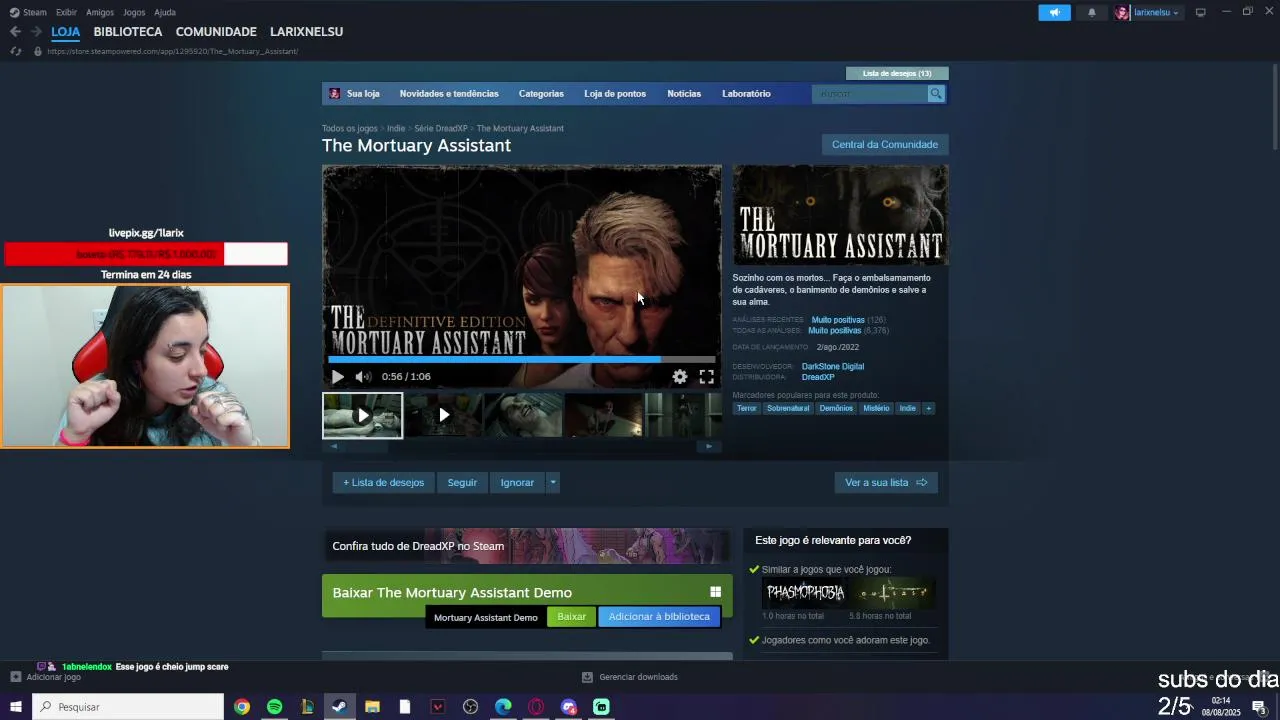Open Loja de pontos
The width and height of the screenshot is (1280, 720).
tap(615, 94)
